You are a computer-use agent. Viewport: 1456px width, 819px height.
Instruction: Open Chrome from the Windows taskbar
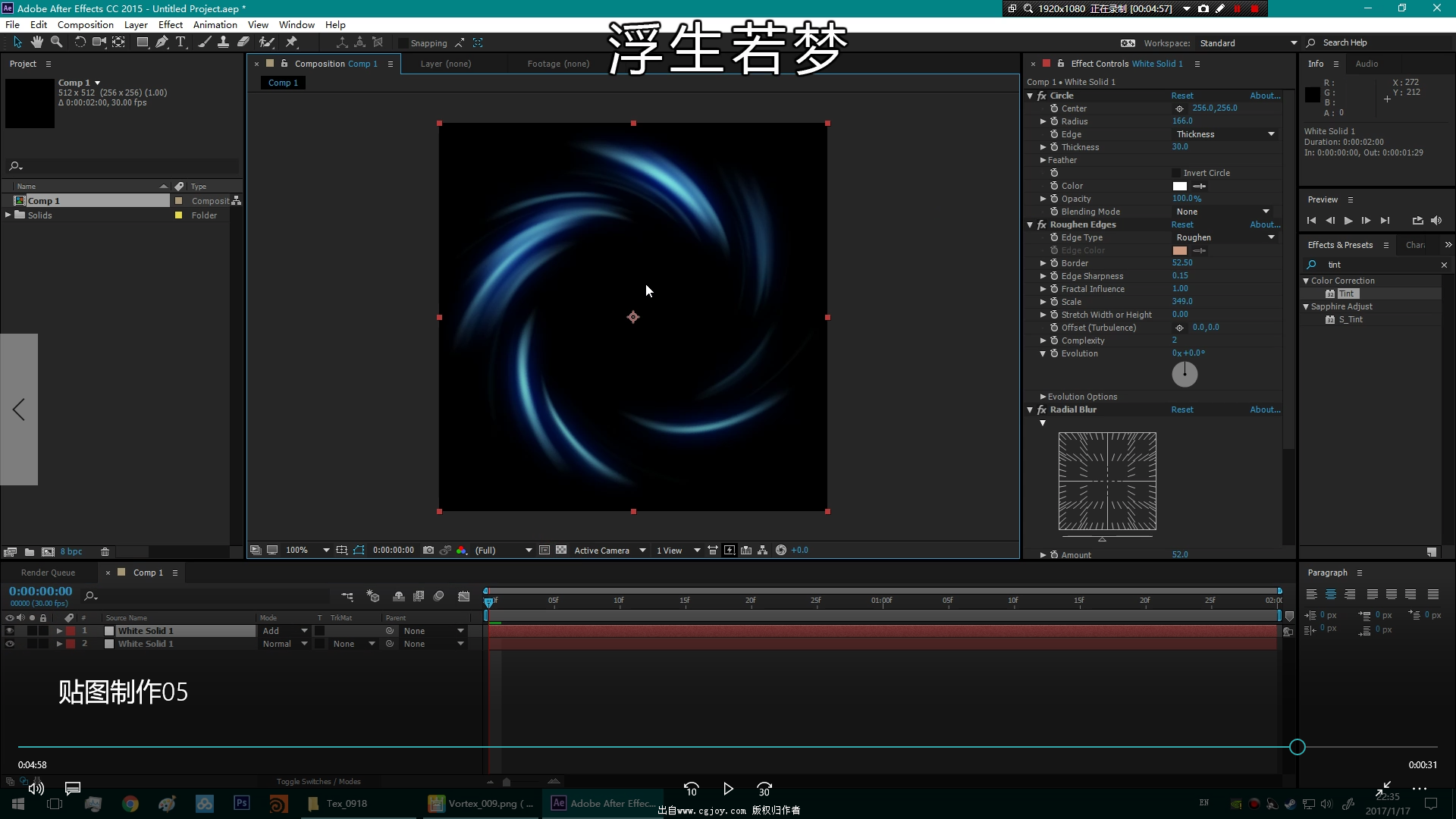coord(130,804)
